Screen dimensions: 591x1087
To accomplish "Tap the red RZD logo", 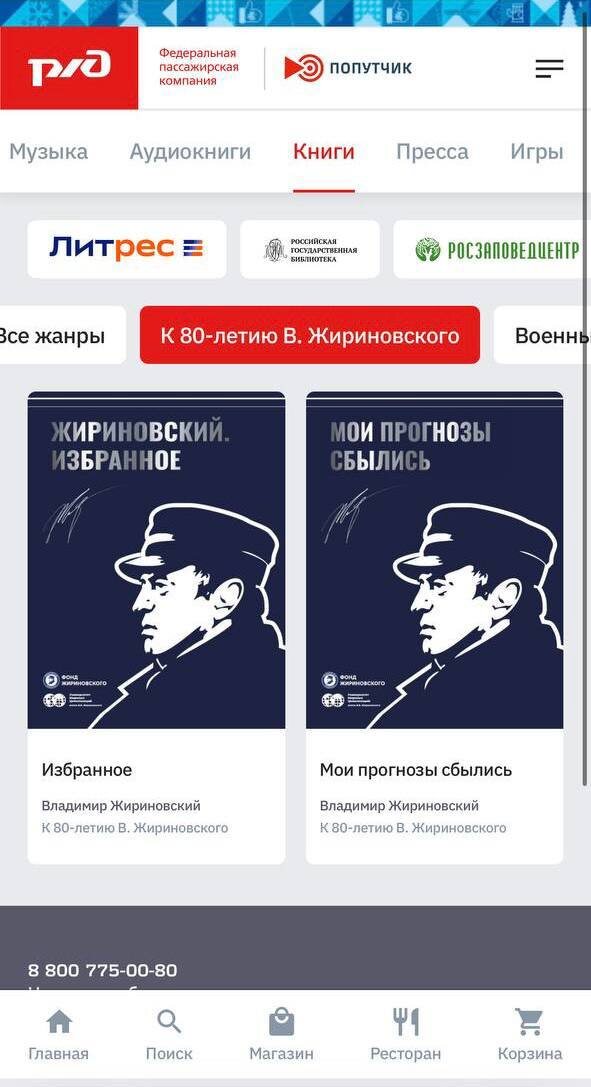I will pos(69,68).
